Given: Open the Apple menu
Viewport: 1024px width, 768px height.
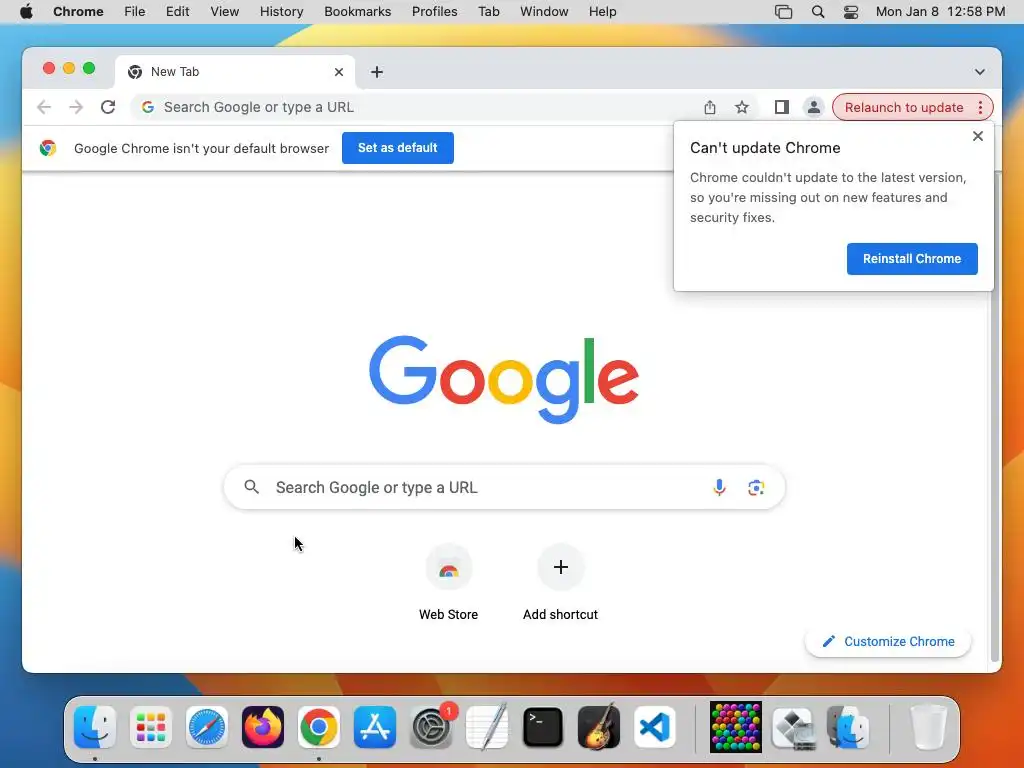Looking at the screenshot, I should tap(26, 12).
